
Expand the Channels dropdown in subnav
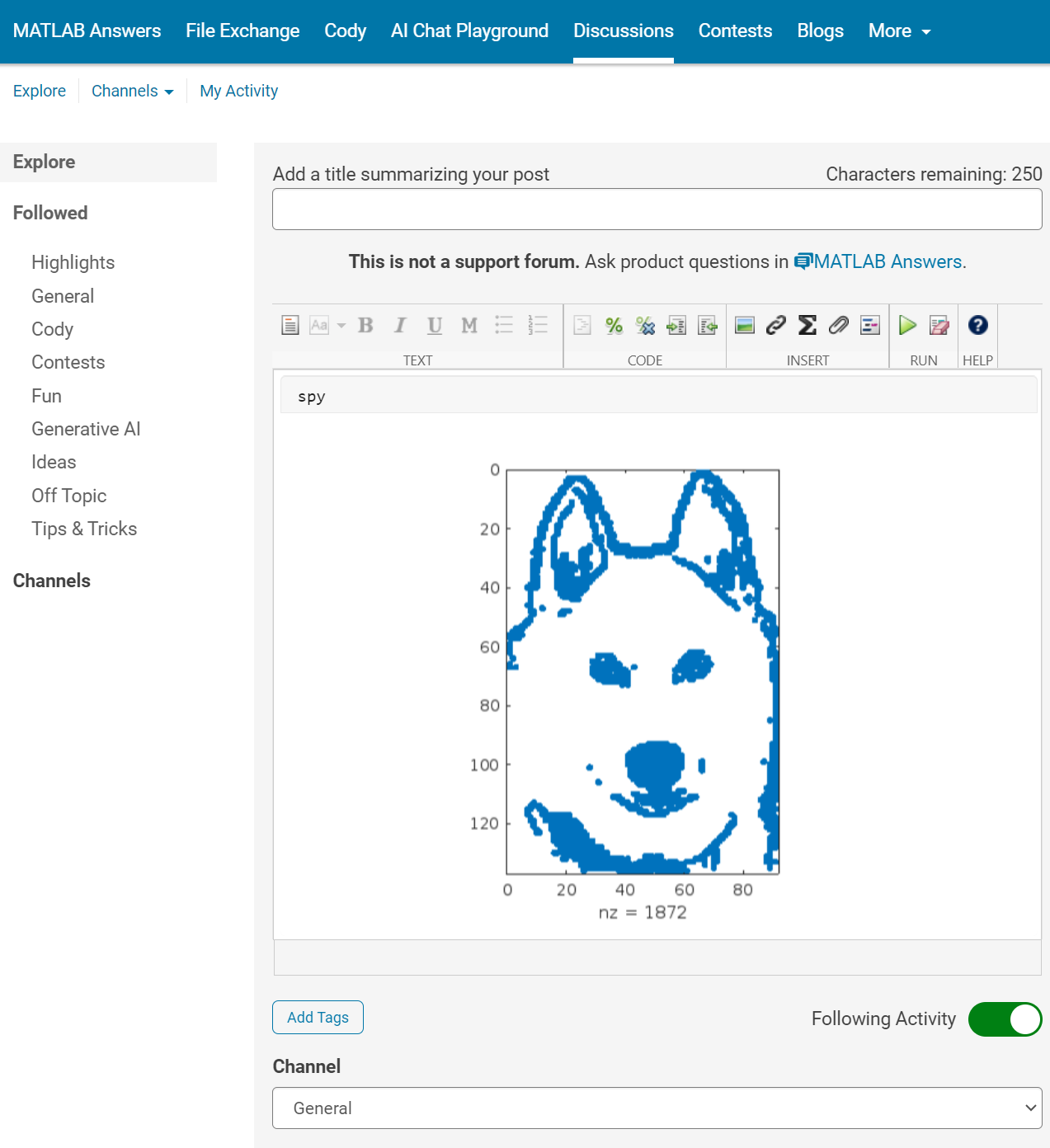tap(132, 91)
